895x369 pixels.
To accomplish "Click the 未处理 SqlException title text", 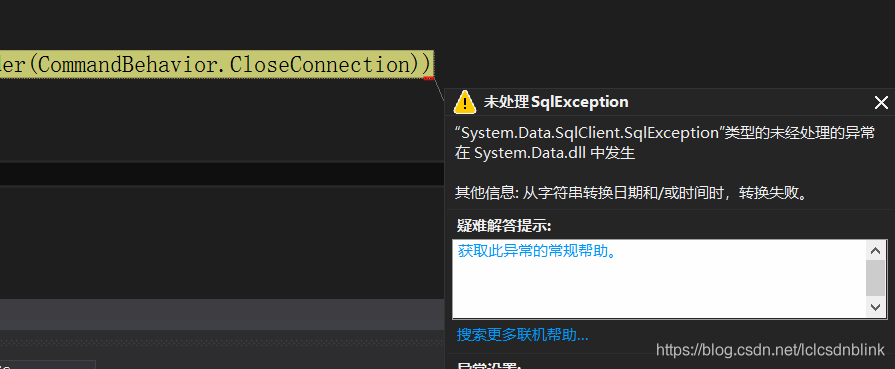I will pos(556,102).
